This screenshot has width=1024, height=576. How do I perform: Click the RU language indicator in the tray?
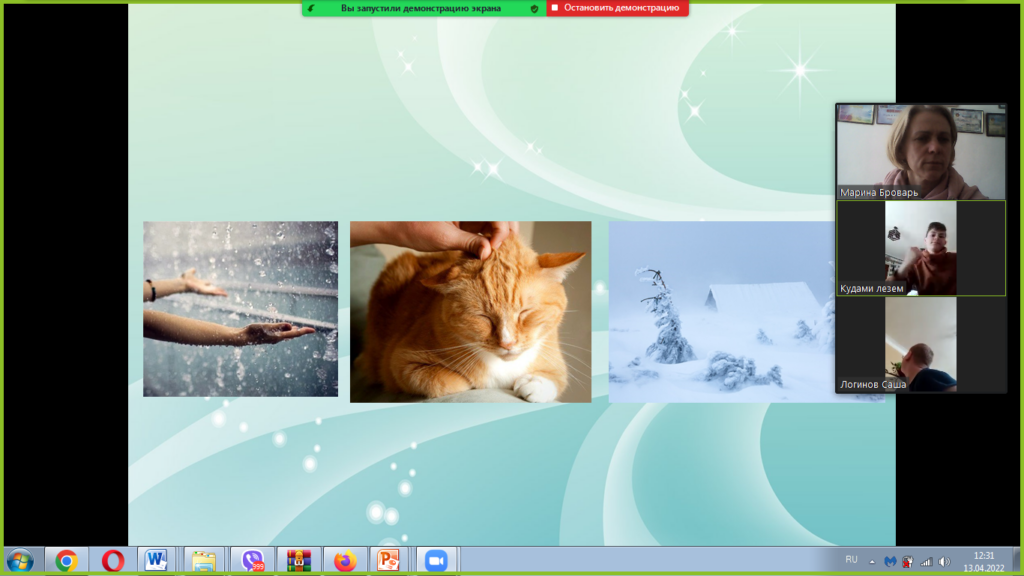852,559
